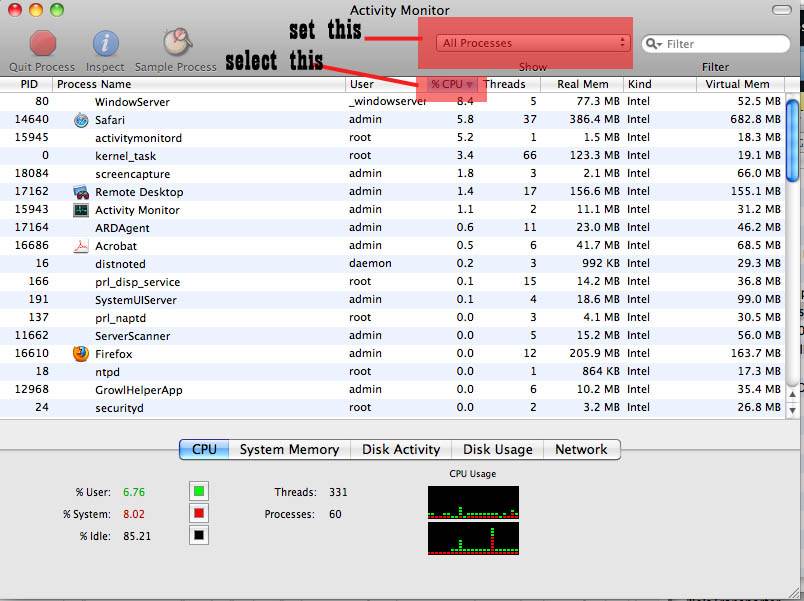804x601 pixels.
Task: Click the Quit Process stop-sign icon
Action: click(x=43, y=43)
